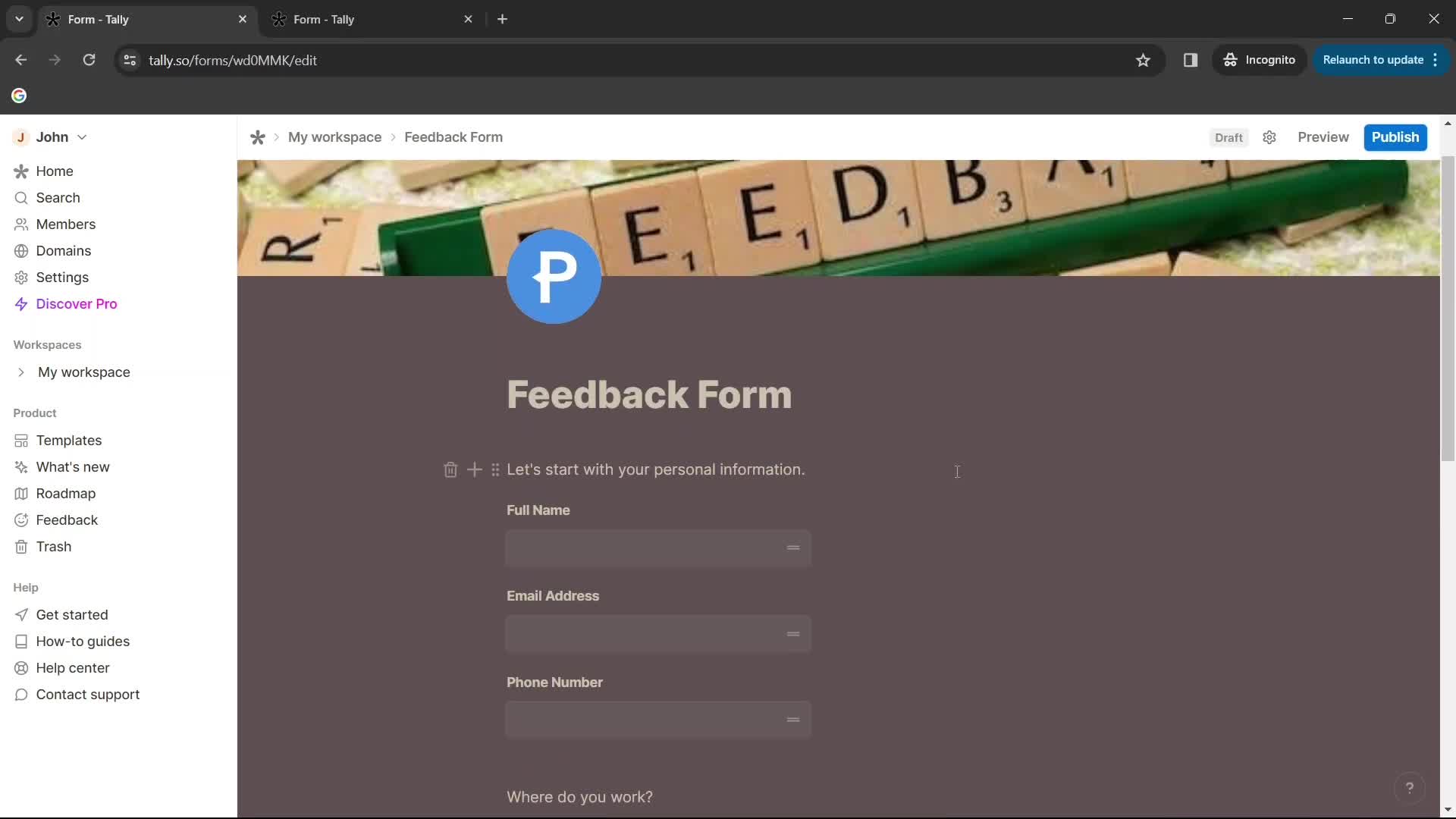Expand the workspace dropdown arrow

coord(20,372)
